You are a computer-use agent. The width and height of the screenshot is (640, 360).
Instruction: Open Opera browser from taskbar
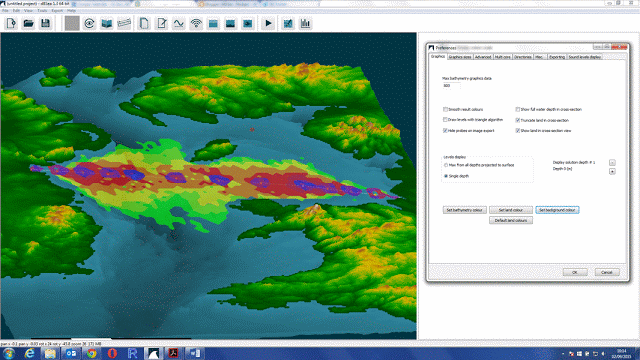coord(112,353)
